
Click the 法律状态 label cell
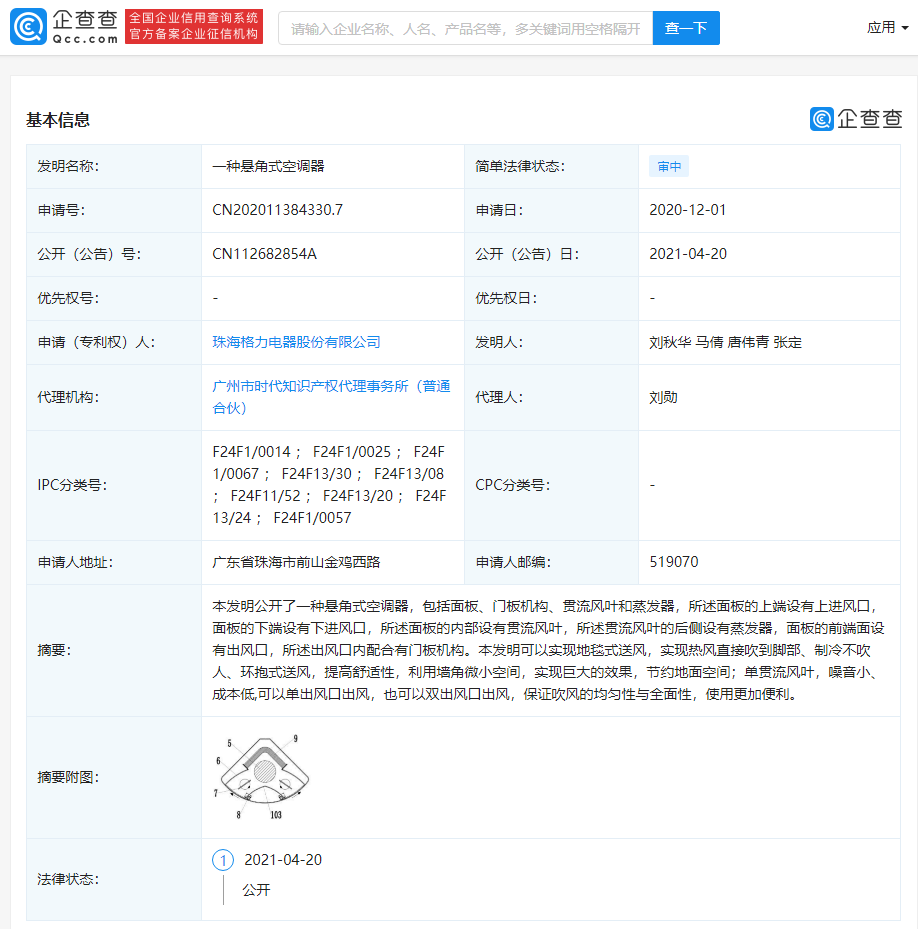[114, 879]
